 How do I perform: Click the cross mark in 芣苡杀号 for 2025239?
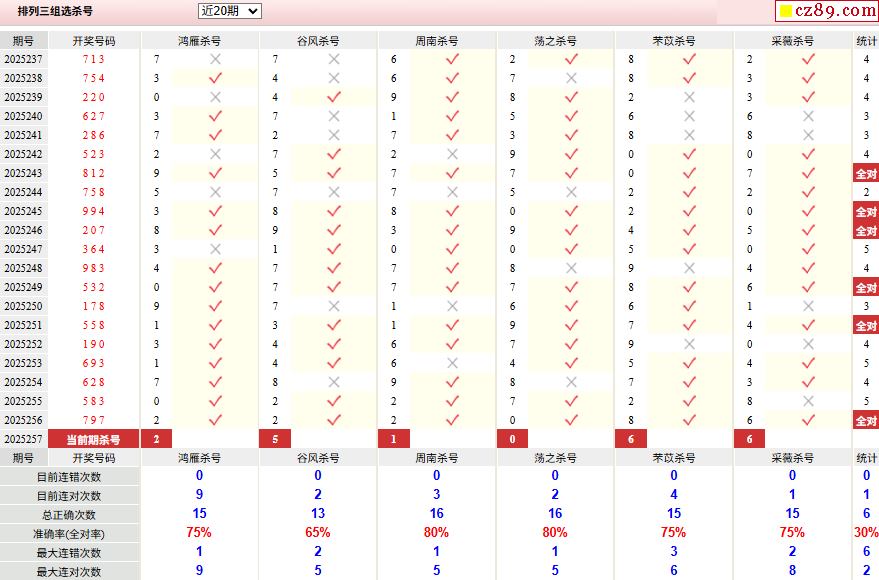point(690,97)
